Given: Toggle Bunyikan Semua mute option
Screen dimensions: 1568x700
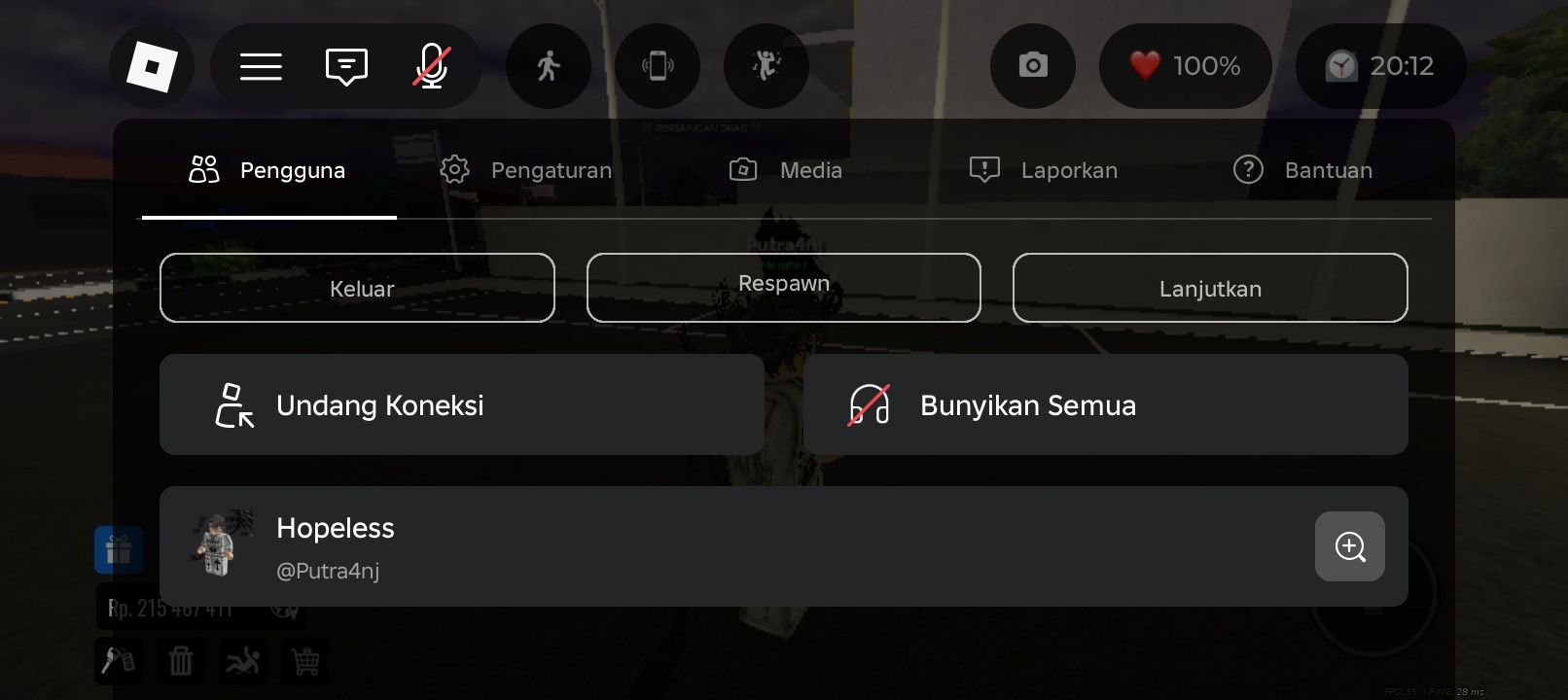Looking at the screenshot, I should click(1106, 404).
